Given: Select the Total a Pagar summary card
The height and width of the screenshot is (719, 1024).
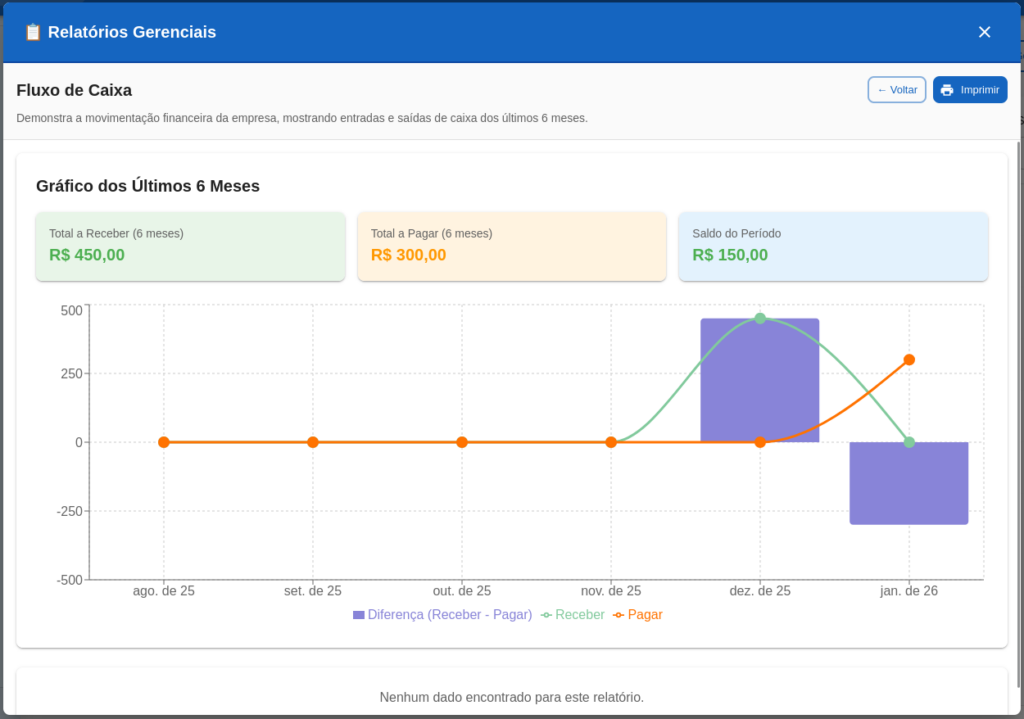Looking at the screenshot, I should tap(512, 246).
